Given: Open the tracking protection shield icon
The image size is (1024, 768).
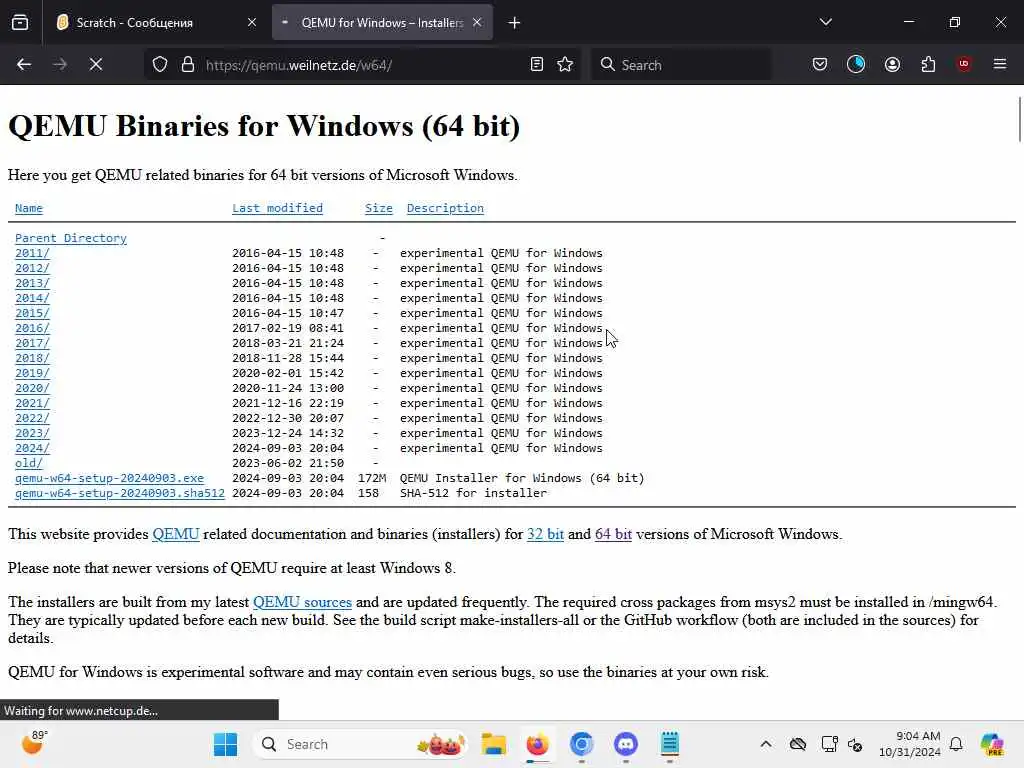Looking at the screenshot, I should [160, 64].
